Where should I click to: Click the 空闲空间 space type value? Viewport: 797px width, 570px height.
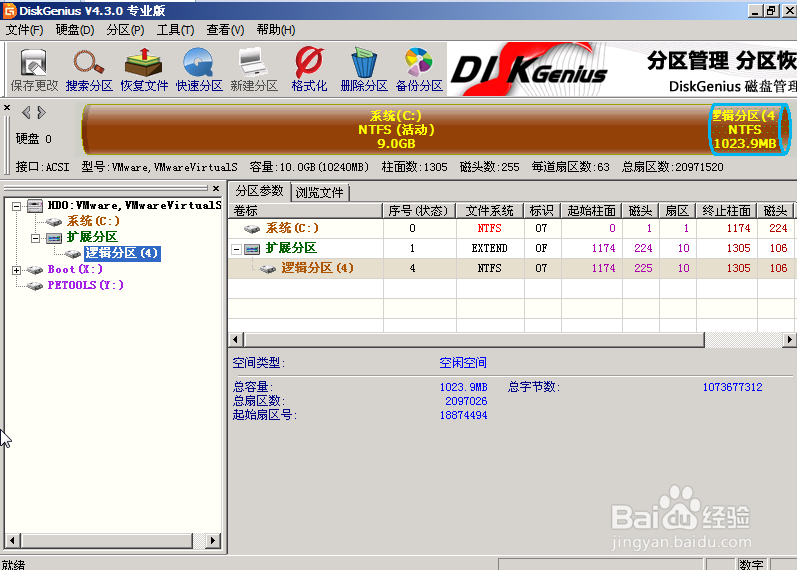[x=463, y=363]
